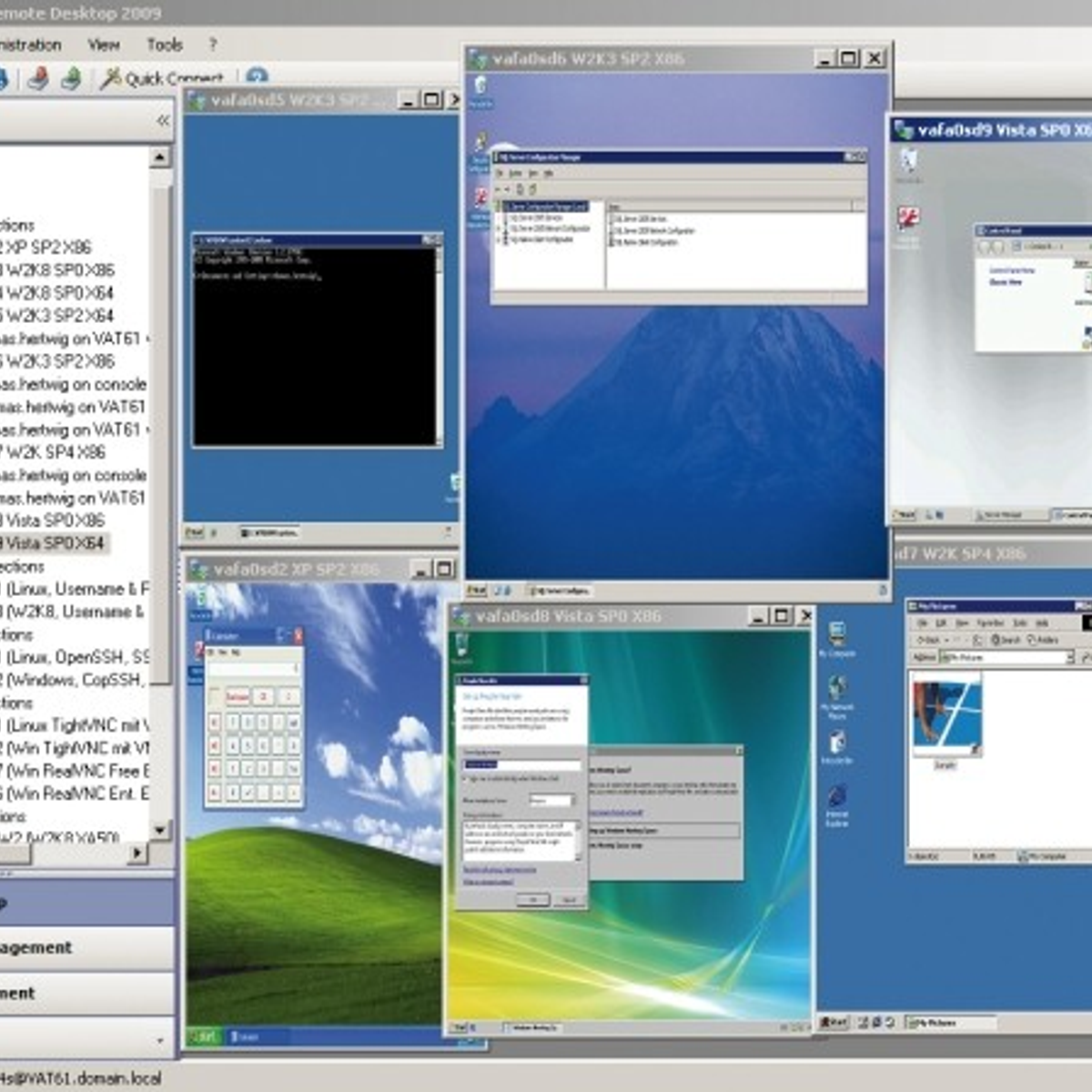The height and width of the screenshot is (1092, 1092).
Task: Click the Start button in vafa0sd5 W2K3 session
Action: pyautogui.click(x=195, y=532)
